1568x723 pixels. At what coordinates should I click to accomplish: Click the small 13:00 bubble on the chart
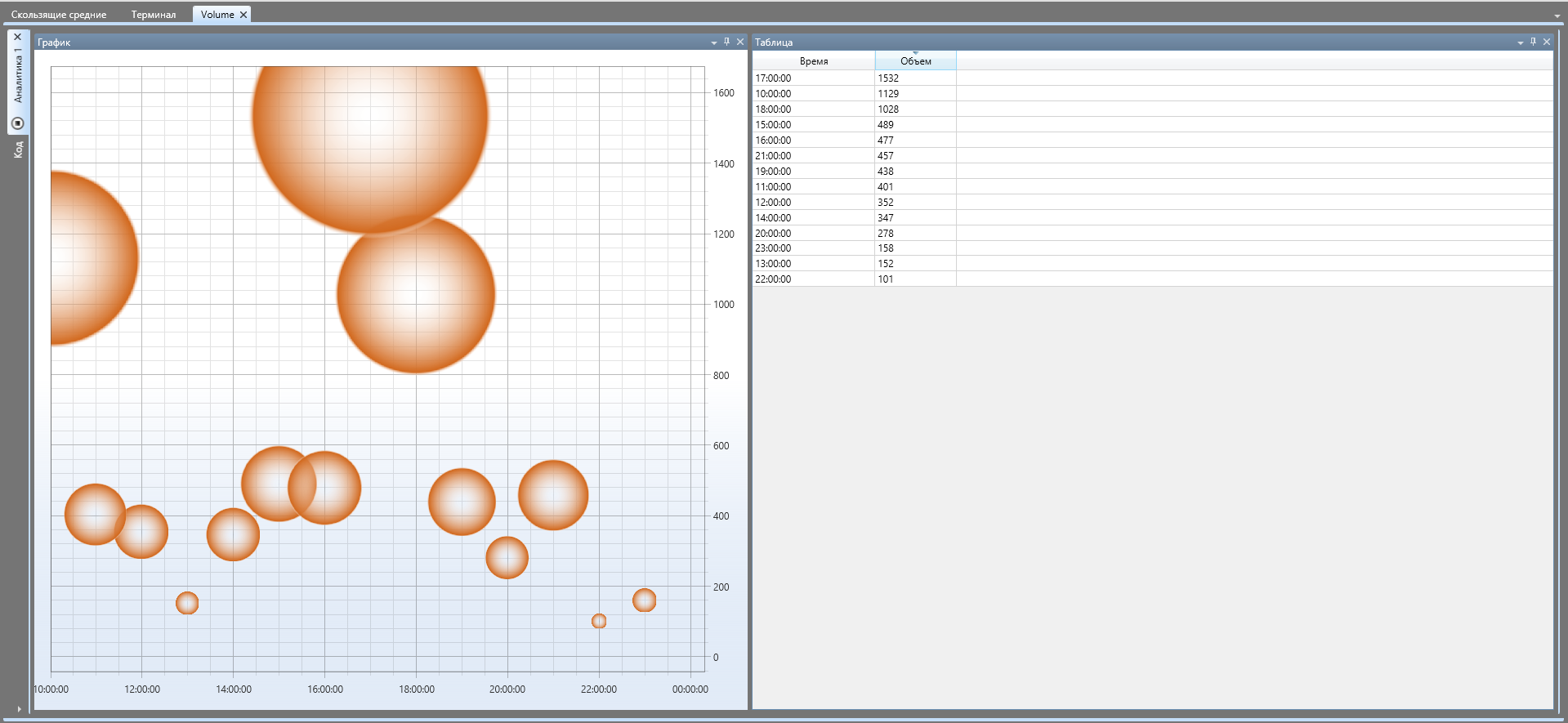[187, 603]
